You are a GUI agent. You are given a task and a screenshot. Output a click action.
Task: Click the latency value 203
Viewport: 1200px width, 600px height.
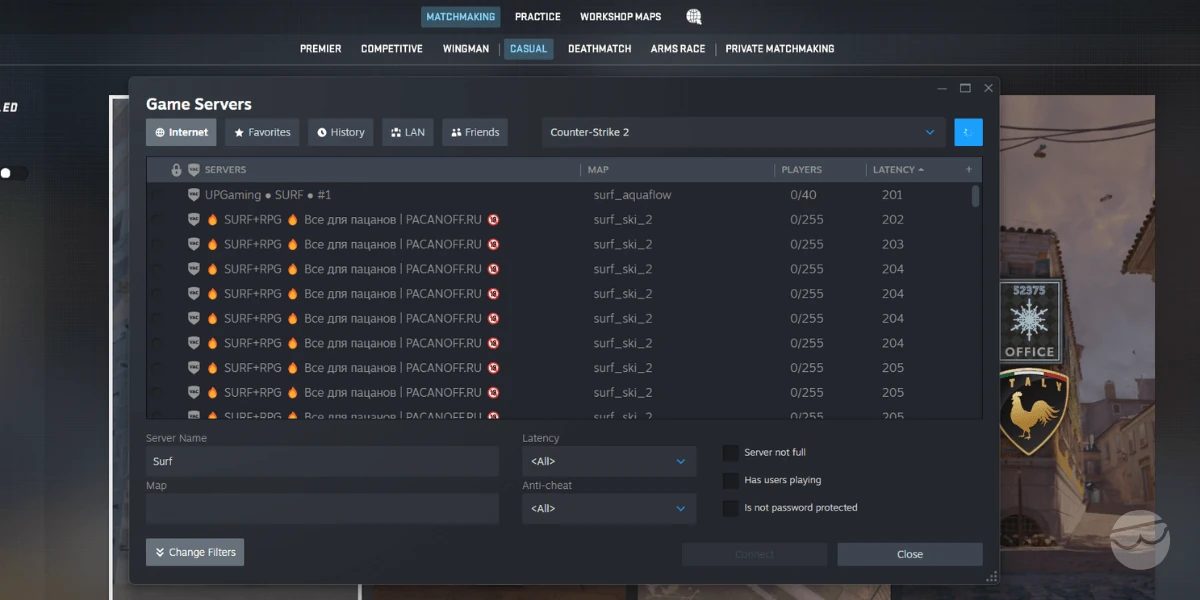click(892, 244)
